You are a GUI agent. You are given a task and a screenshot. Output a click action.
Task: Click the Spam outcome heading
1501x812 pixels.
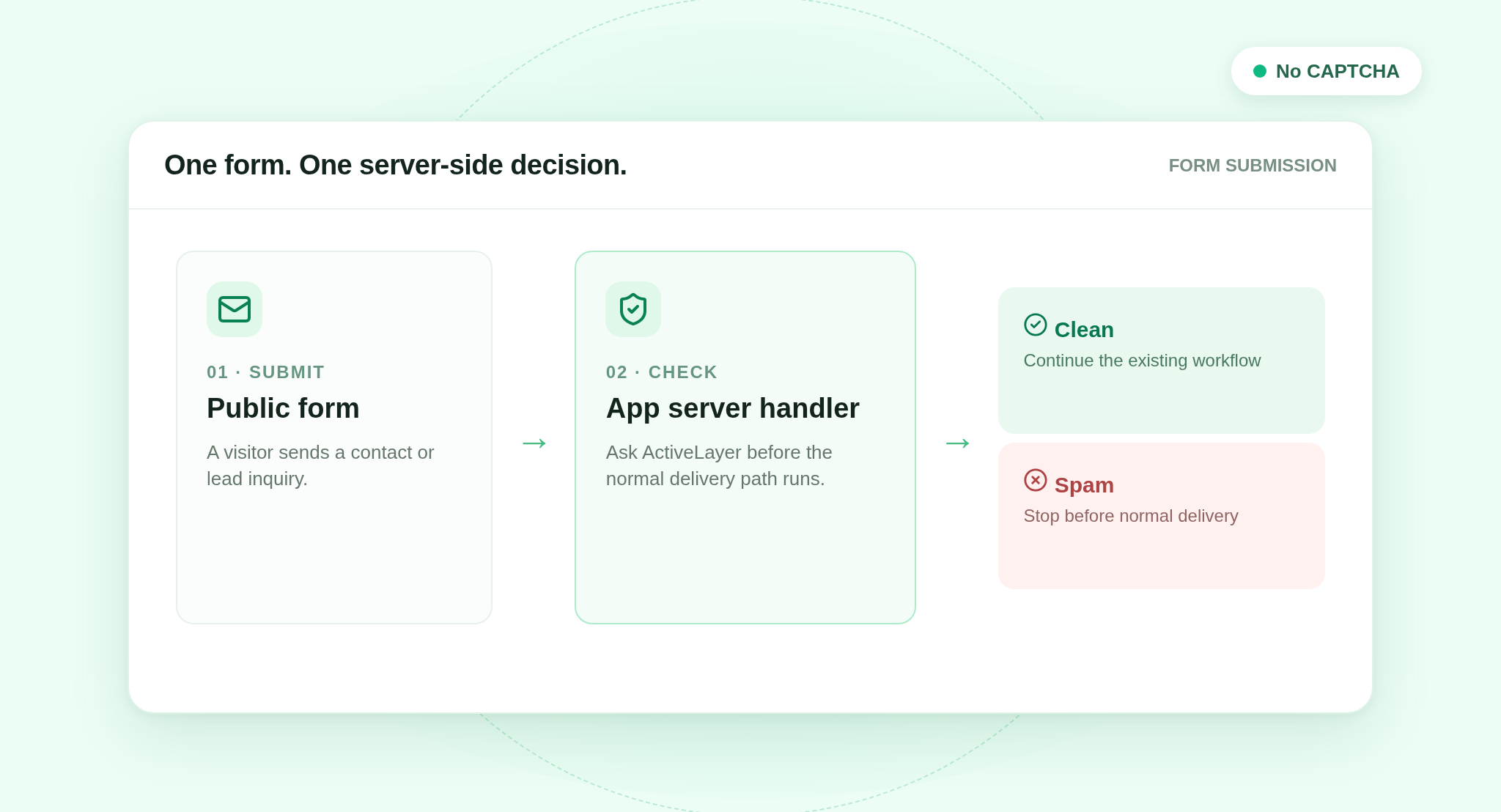pyautogui.click(x=1084, y=485)
